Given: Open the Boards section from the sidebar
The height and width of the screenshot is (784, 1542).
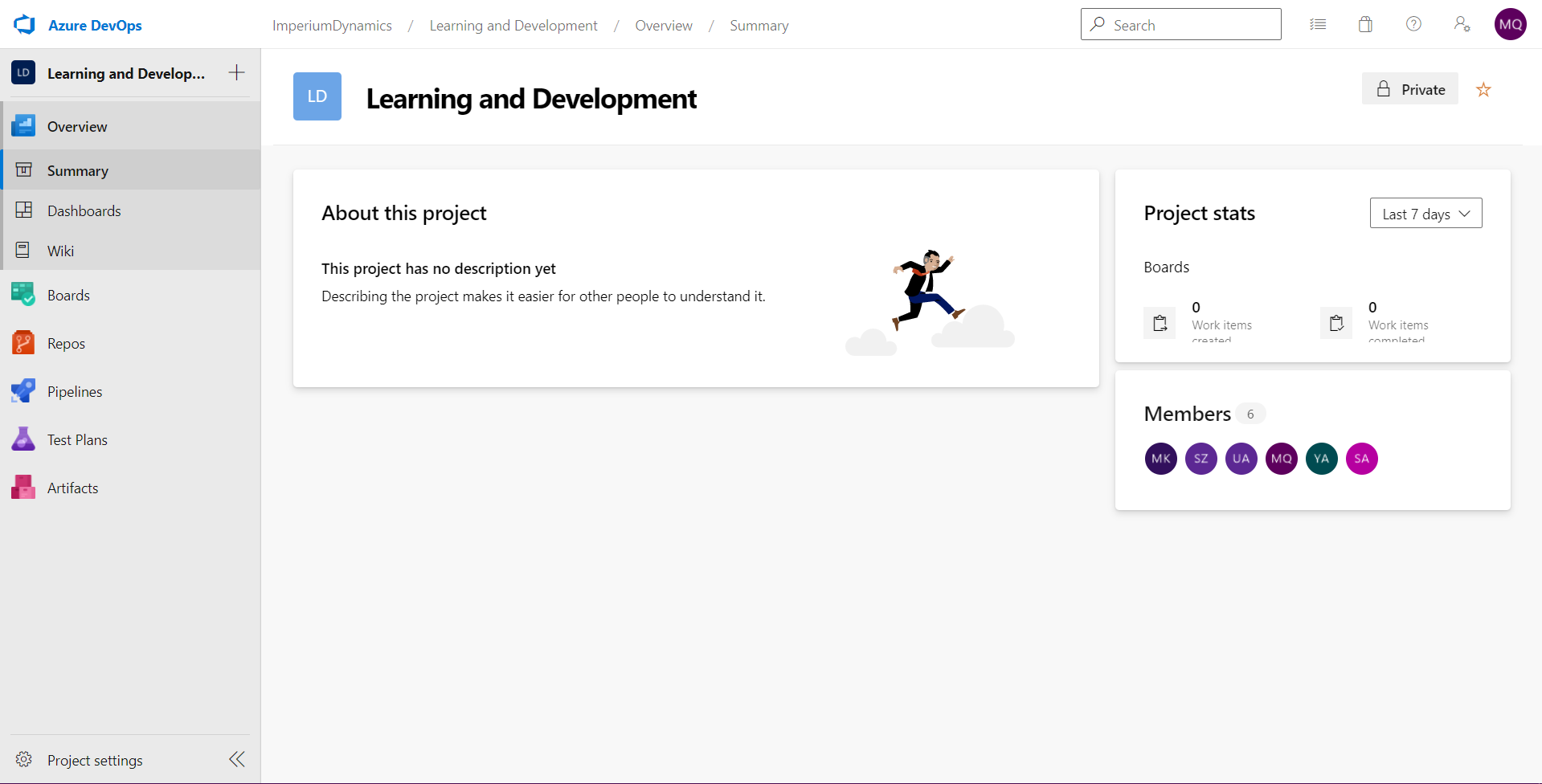Looking at the screenshot, I should [68, 295].
